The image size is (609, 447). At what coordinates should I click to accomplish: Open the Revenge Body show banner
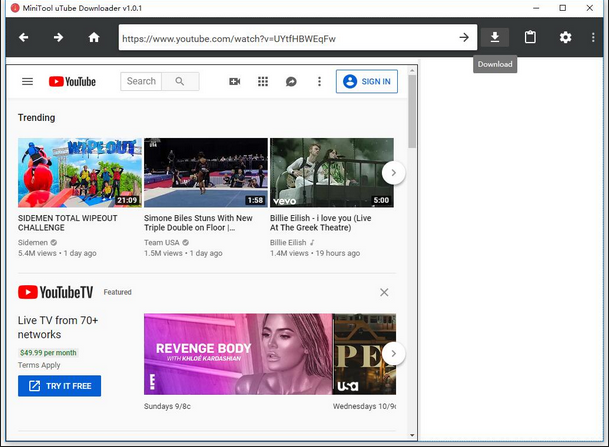tap(238, 354)
